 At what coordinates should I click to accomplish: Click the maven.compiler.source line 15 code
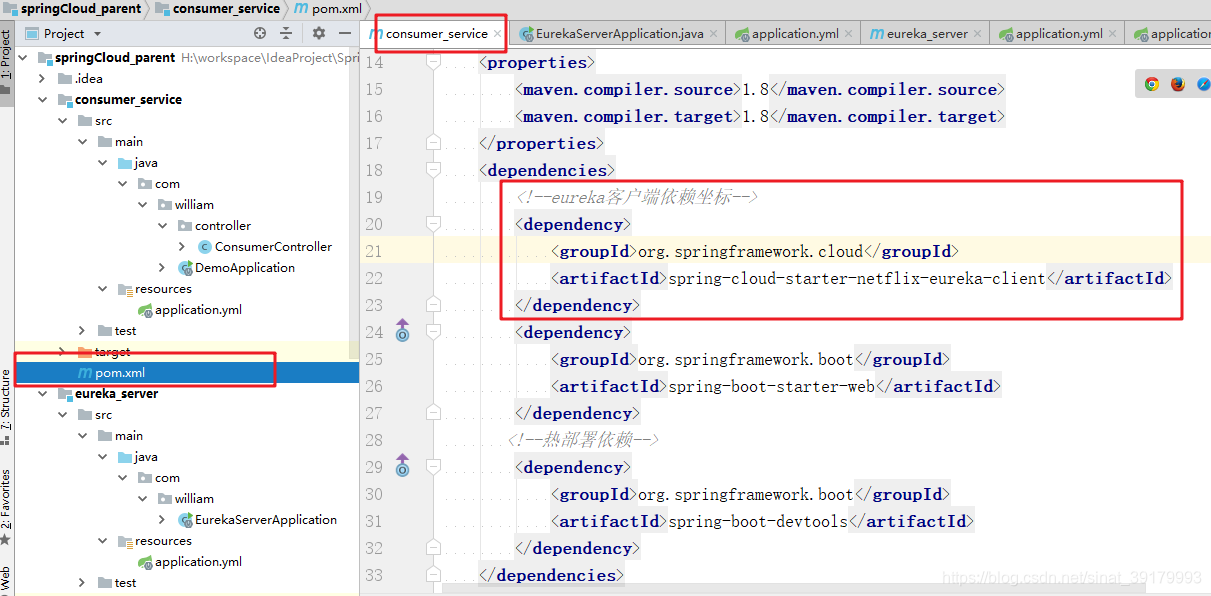coord(760,90)
